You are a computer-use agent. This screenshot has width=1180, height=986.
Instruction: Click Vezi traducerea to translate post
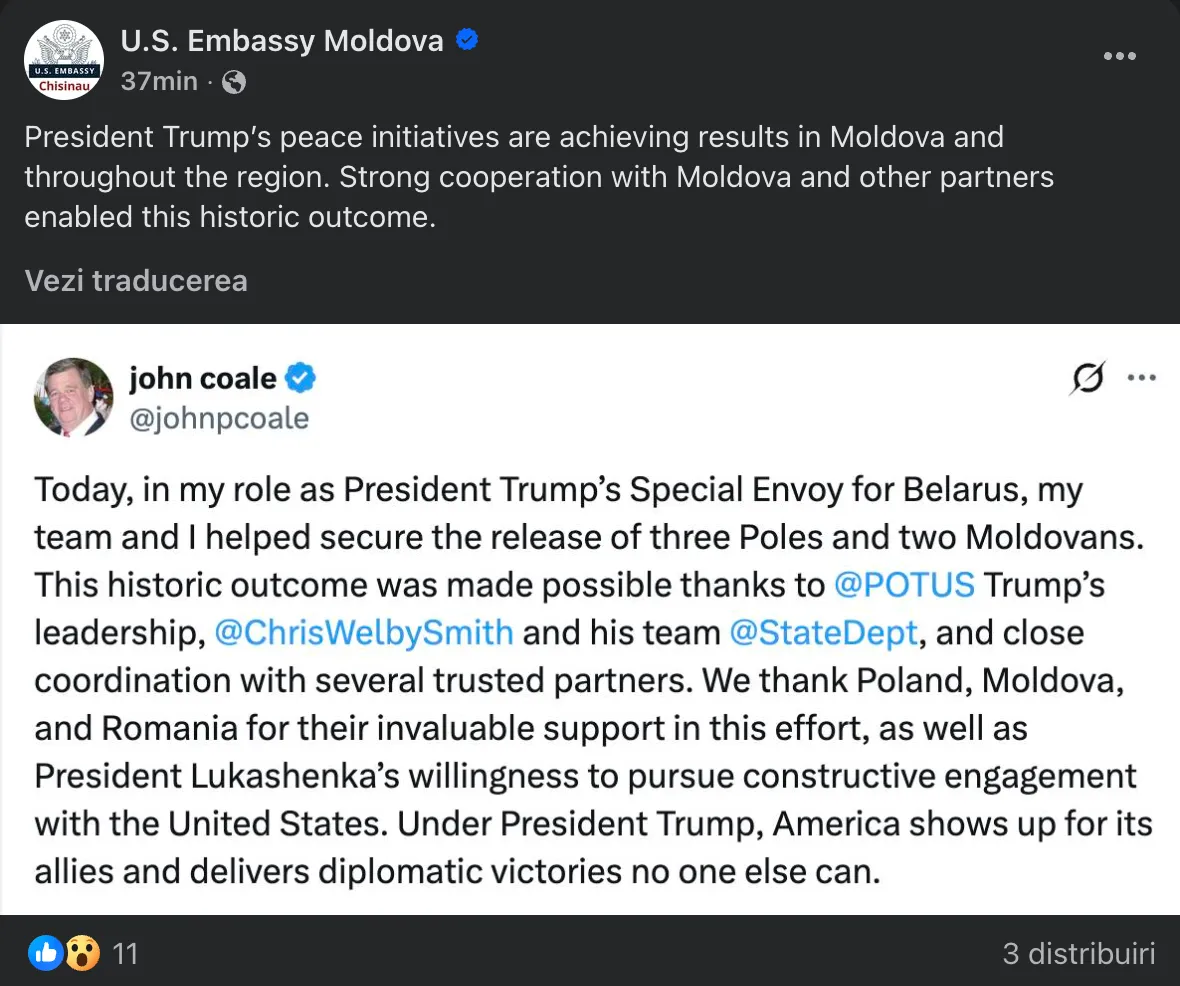click(136, 280)
